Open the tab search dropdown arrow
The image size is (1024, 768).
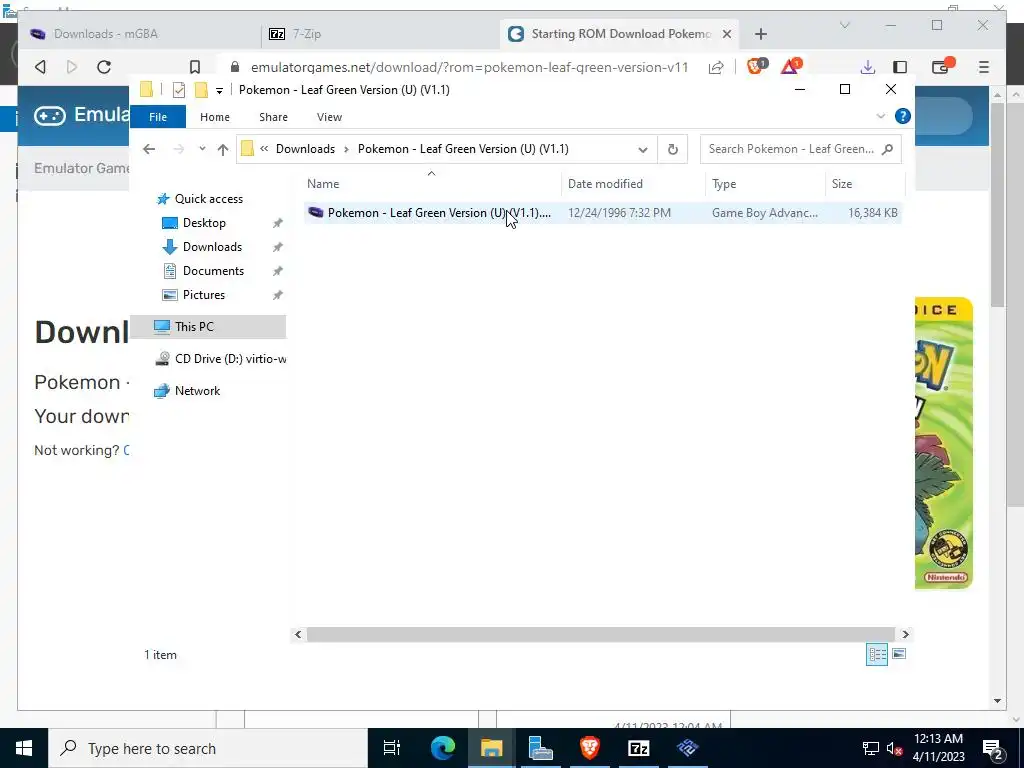(x=844, y=25)
